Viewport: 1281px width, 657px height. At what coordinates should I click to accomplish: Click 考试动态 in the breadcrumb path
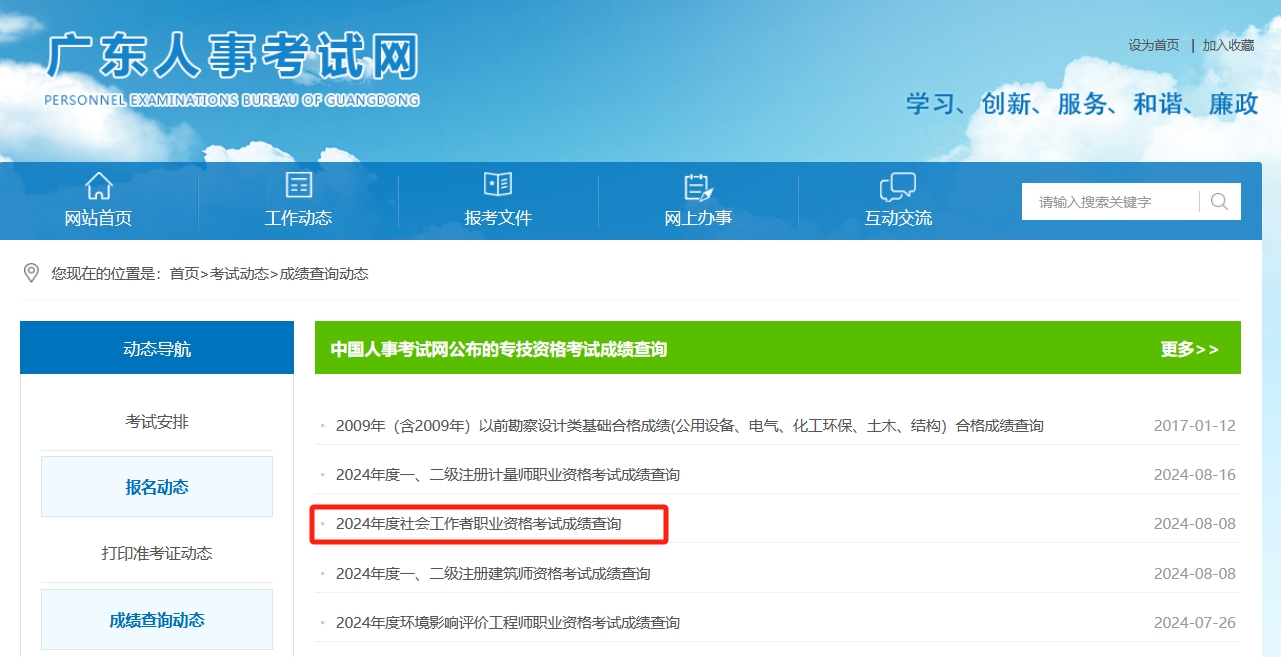click(239, 273)
